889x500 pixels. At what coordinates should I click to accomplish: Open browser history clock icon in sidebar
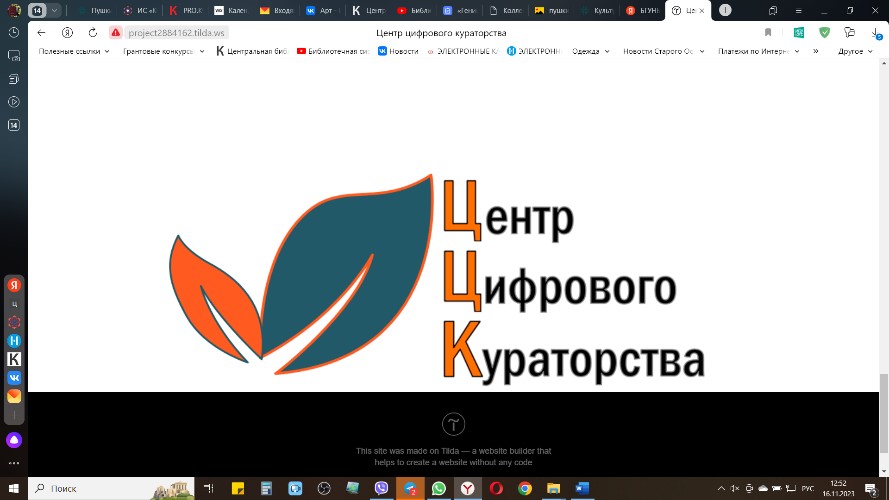(x=14, y=33)
